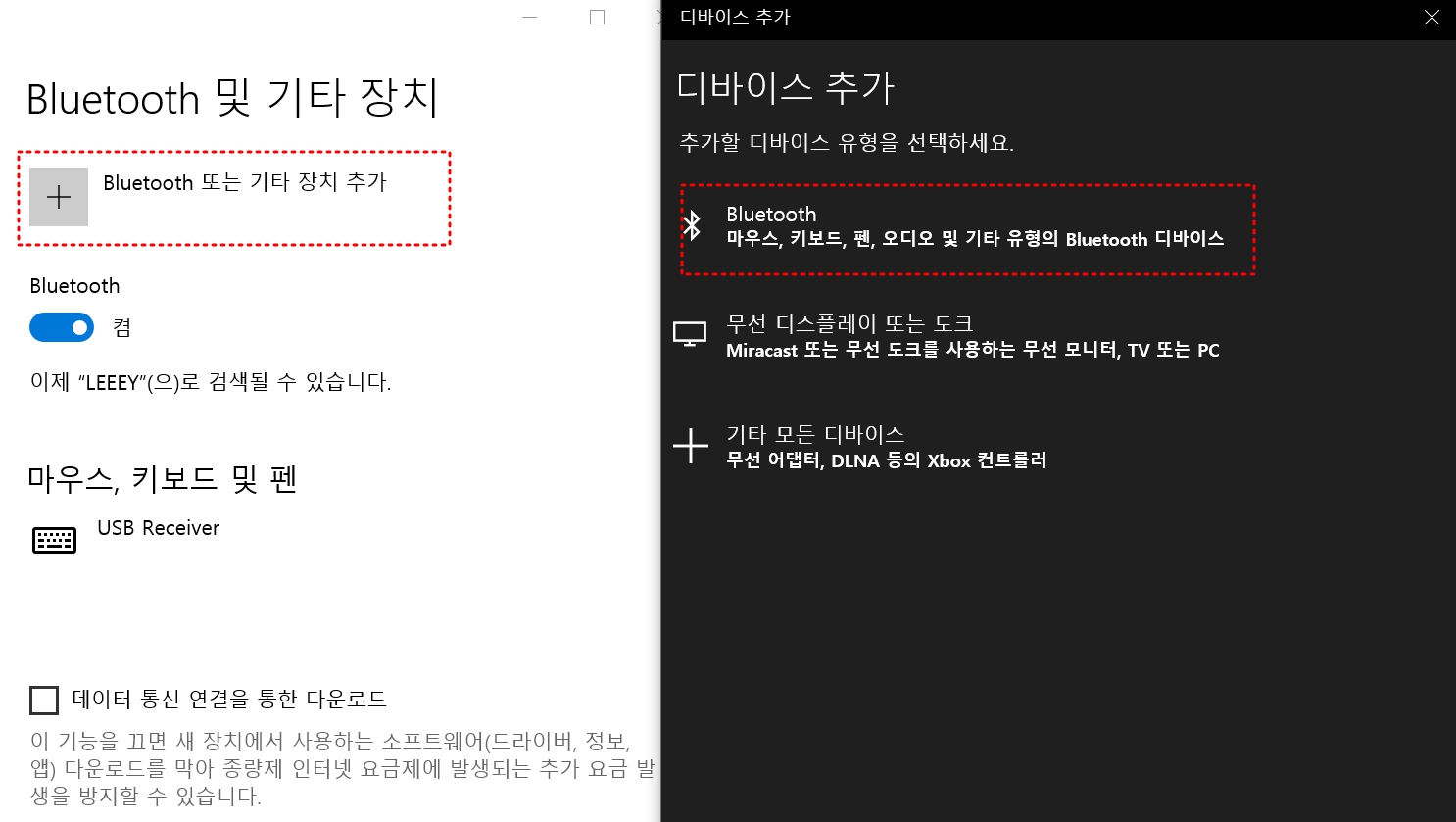Click 'Bluetooth 또는 기타 장치 추가' label
The width and height of the screenshot is (1456, 822).
(245, 182)
